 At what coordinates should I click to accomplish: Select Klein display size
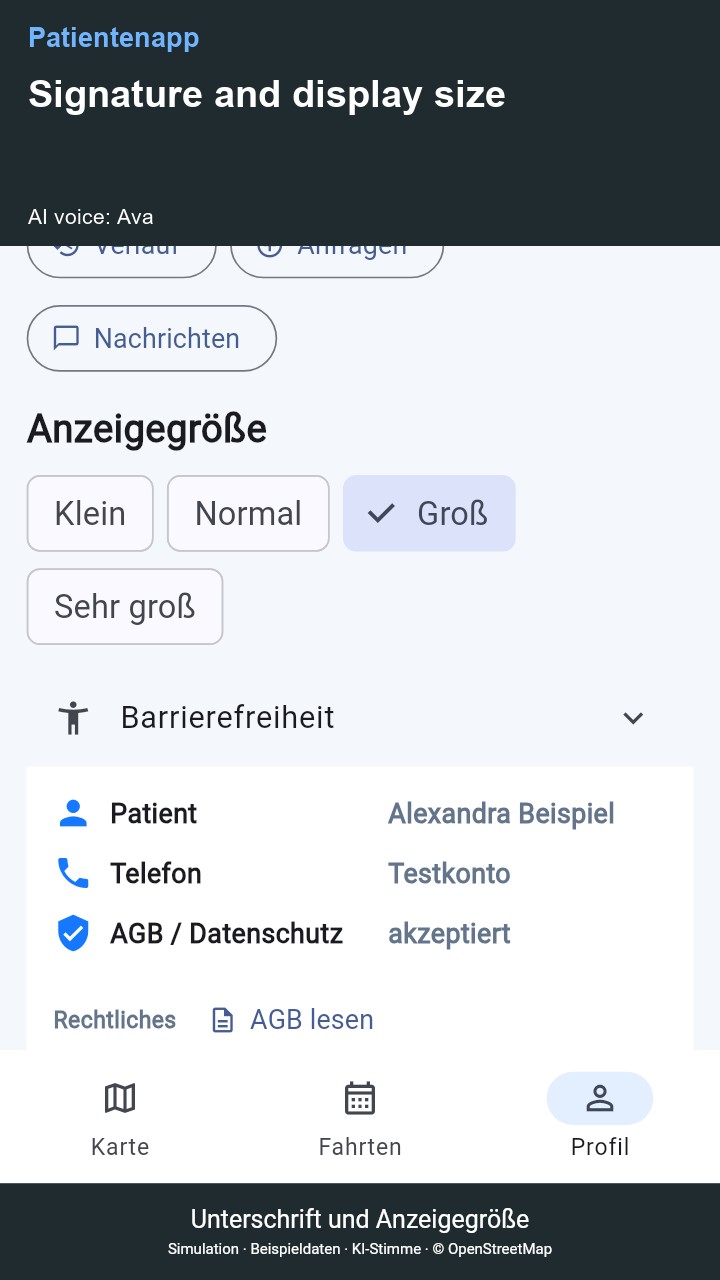[90, 513]
